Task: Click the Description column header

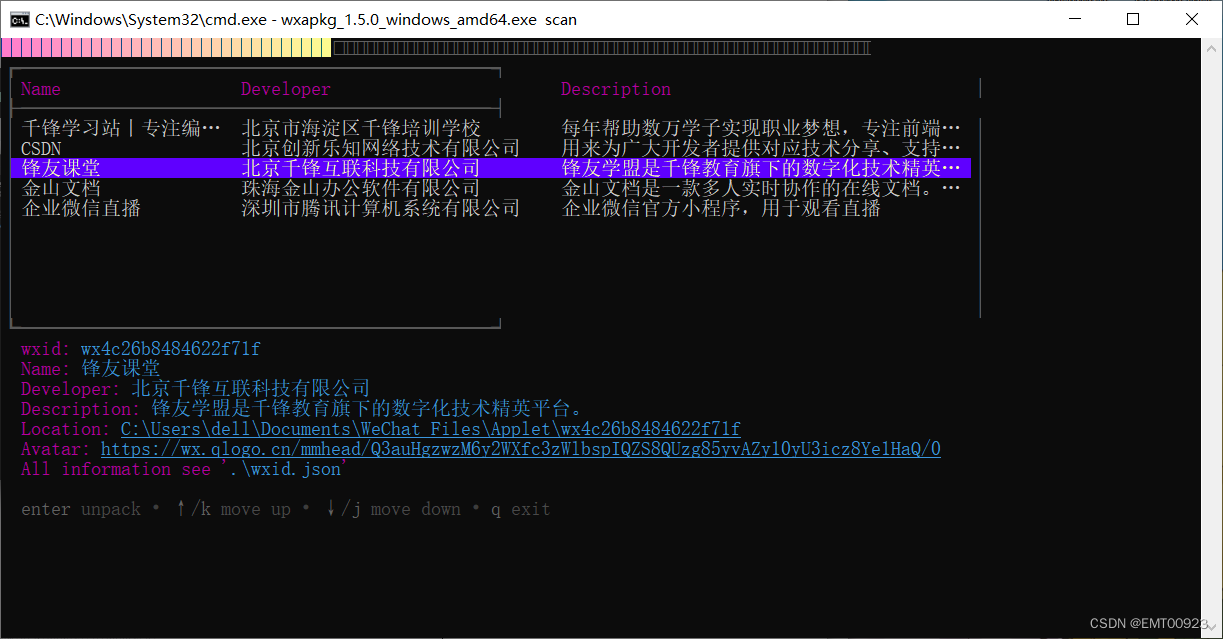Action: click(x=616, y=89)
